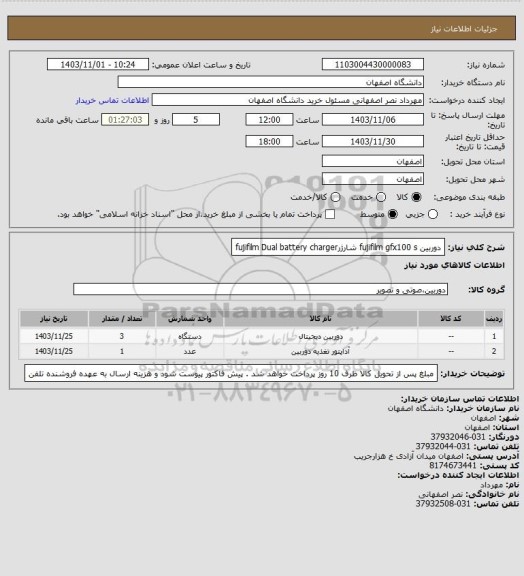Click the delivery city اصفهان field
The width and height of the screenshot is (524, 576).
coord(373,179)
